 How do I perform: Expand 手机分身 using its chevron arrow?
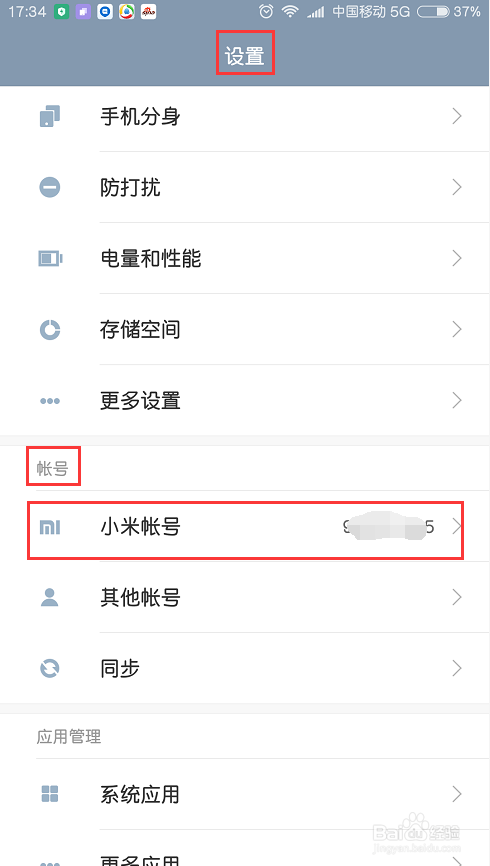456,117
